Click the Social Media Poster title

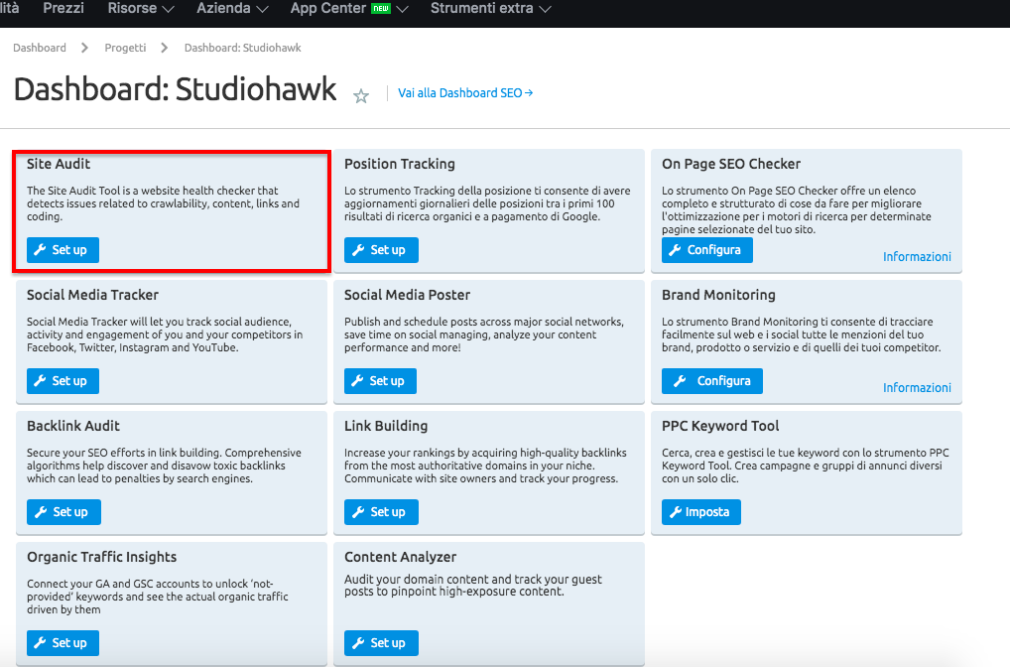(x=407, y=295)
